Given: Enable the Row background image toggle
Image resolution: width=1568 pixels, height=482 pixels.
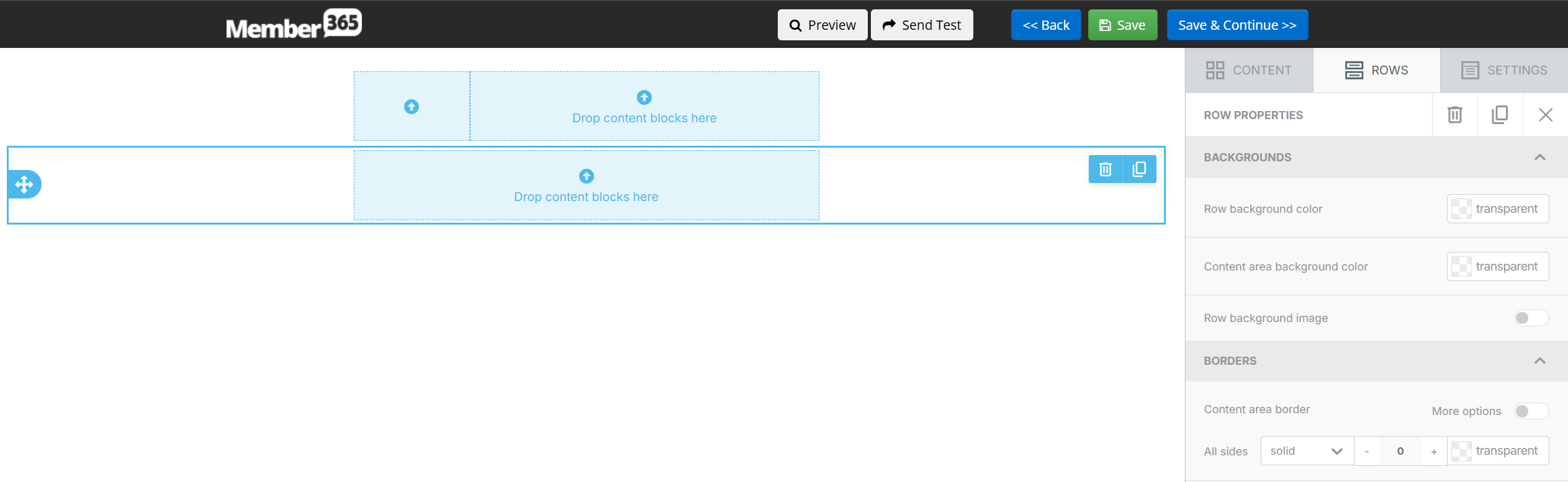Looking at the screenshot, I should point(1530,318).
